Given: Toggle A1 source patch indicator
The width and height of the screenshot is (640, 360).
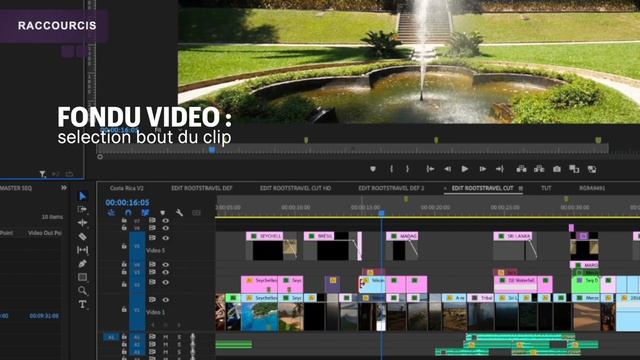Looking at the screenshot, I should tap(111, 337).
